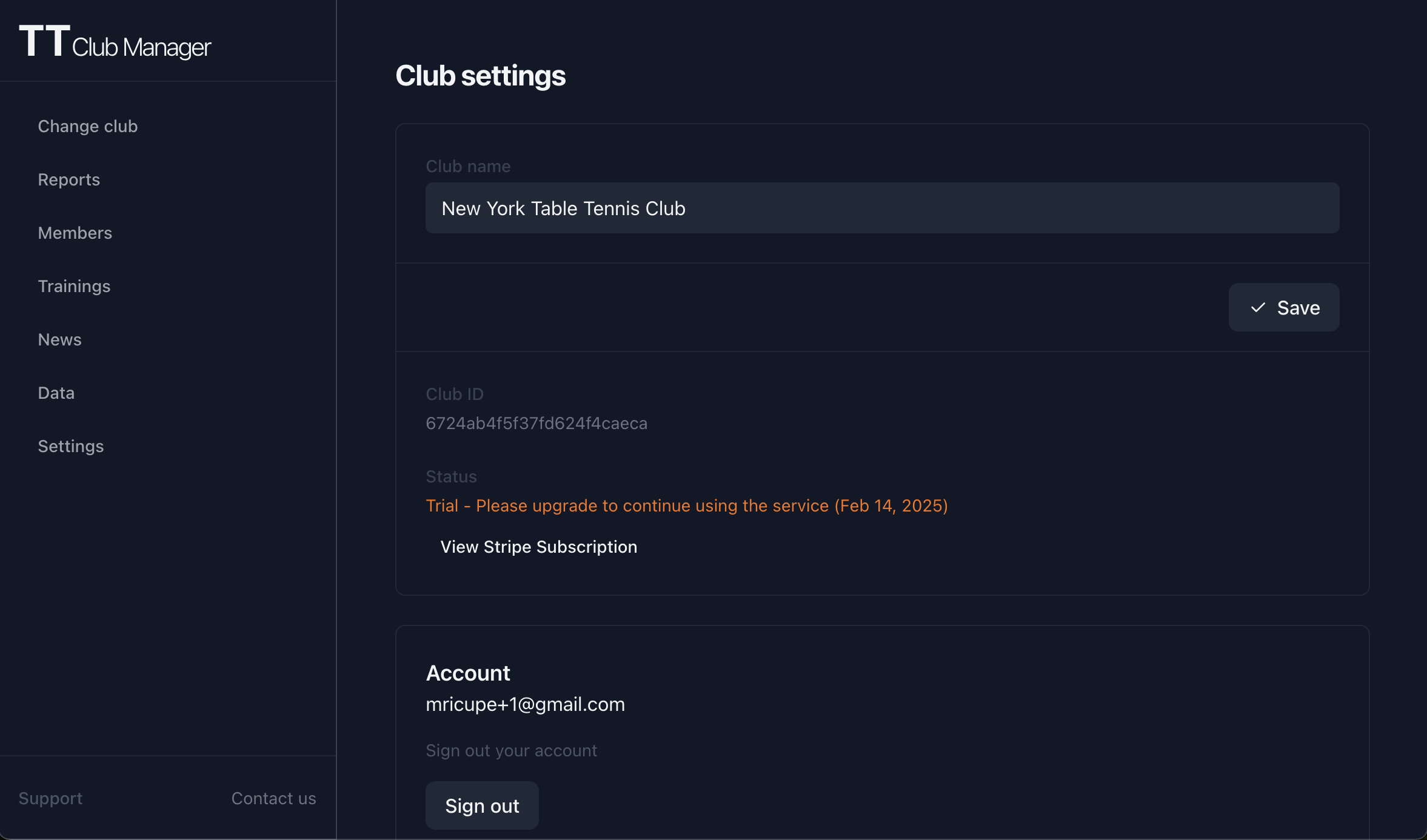The width and height of the screenshot is (1427, 840).
Task: Select Settings in the sidebar
Action: (71, 446)
